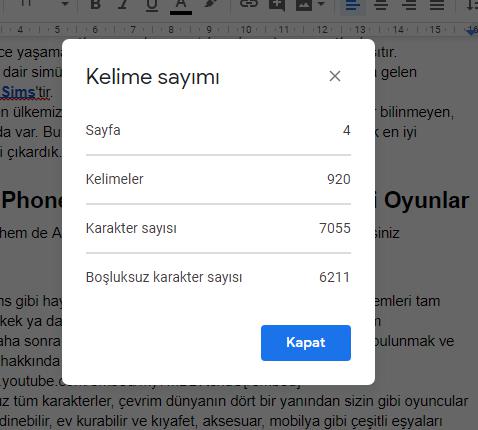478x430 pixels.
Task: Toggle bold formatting in the toolbar
Action: (x=96, y=5)
